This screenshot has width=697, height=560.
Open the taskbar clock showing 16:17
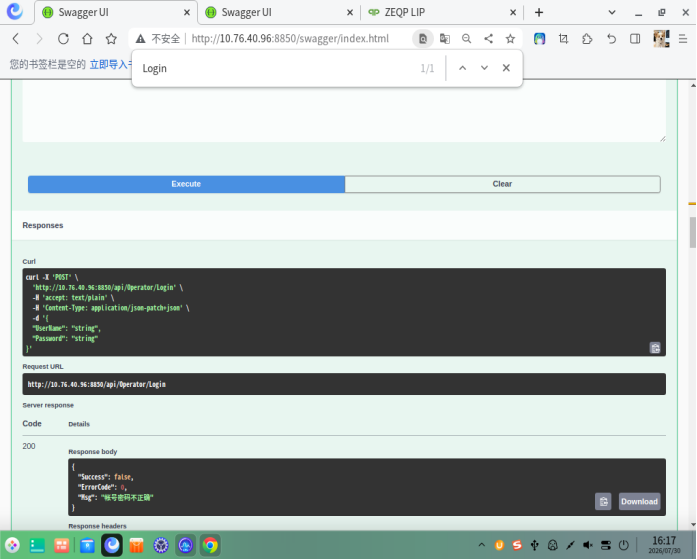point(664,544)
